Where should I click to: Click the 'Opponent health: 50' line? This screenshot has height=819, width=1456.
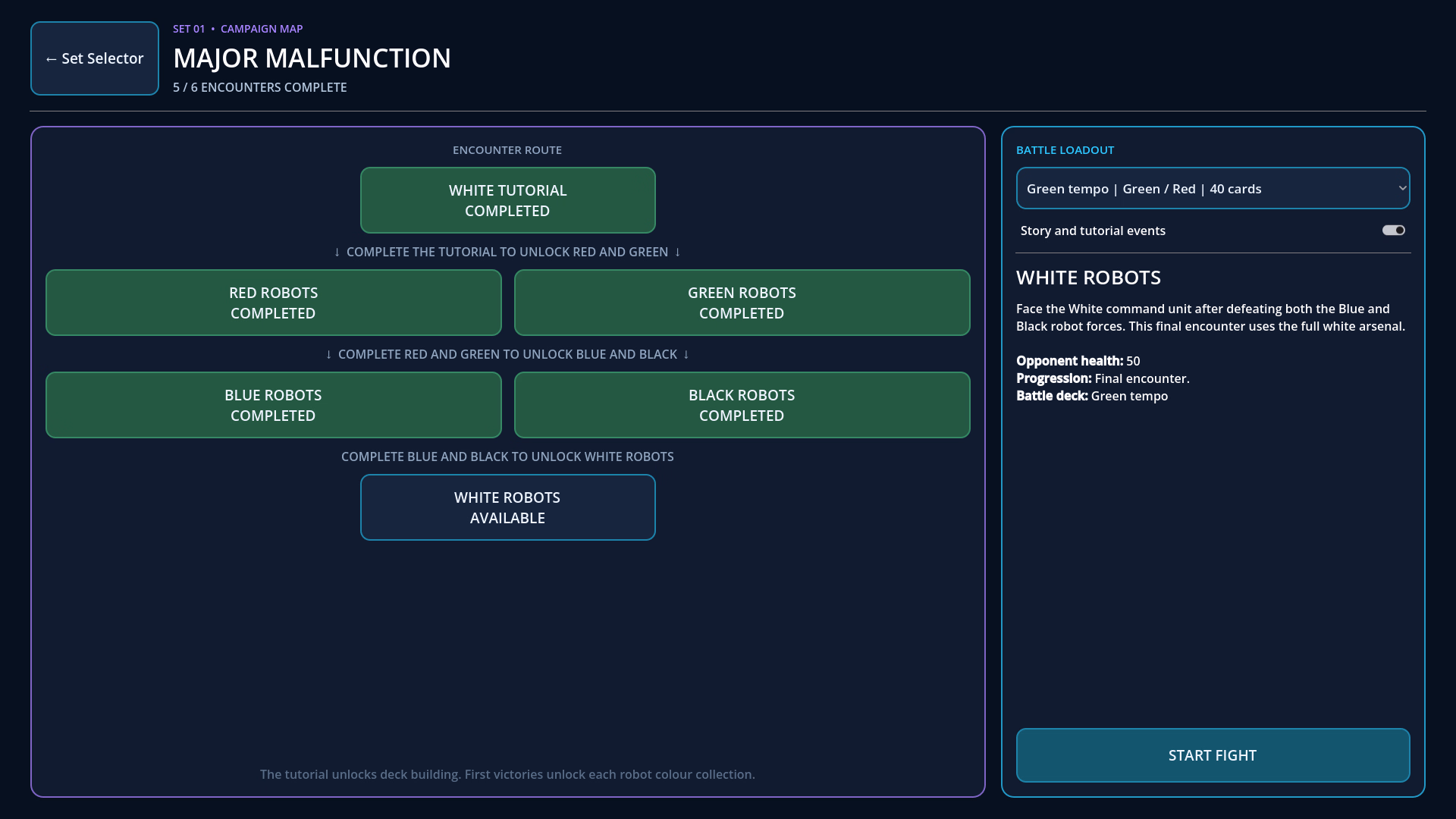point(1078,361)
